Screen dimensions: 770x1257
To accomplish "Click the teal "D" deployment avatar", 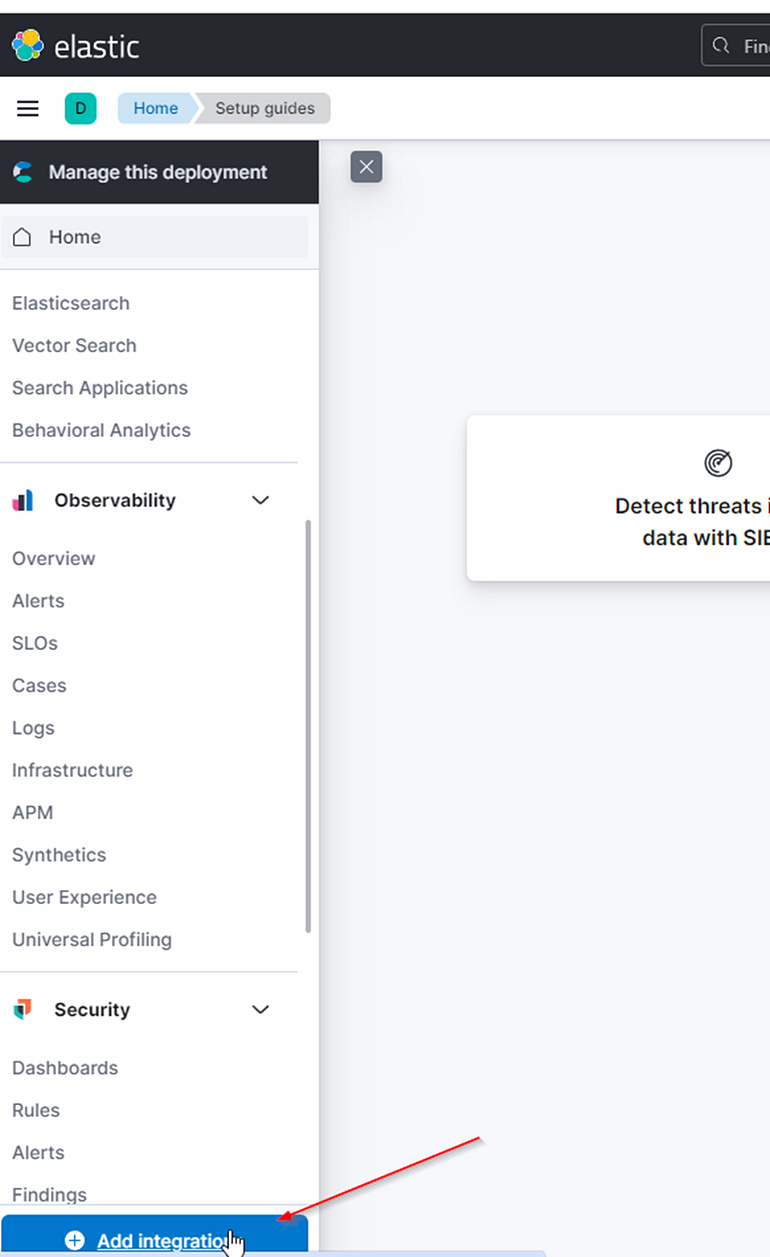I will point(80,108).
